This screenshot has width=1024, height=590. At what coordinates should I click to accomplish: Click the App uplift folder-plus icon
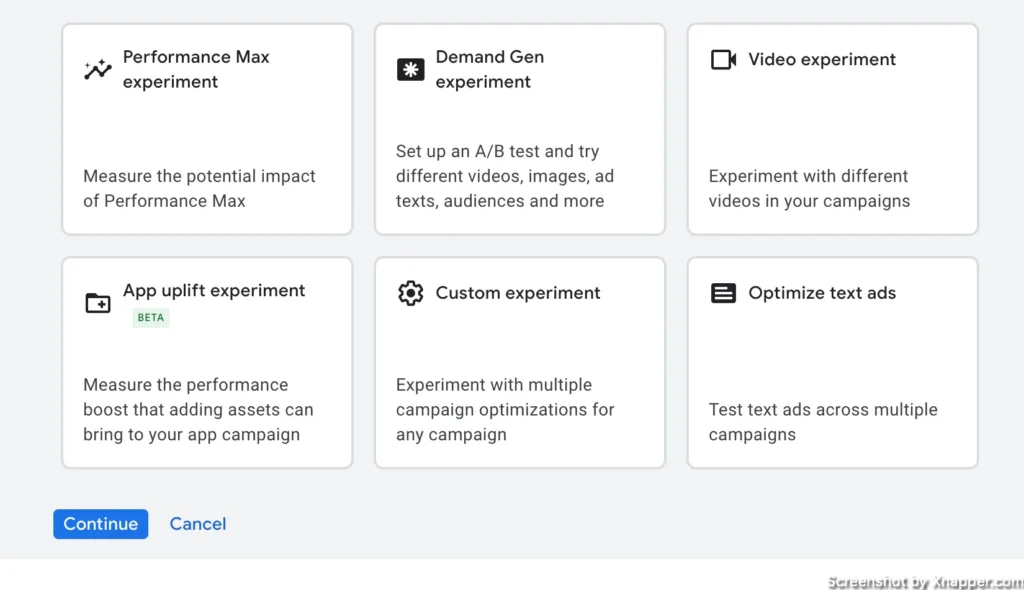[x=98, y=303]
